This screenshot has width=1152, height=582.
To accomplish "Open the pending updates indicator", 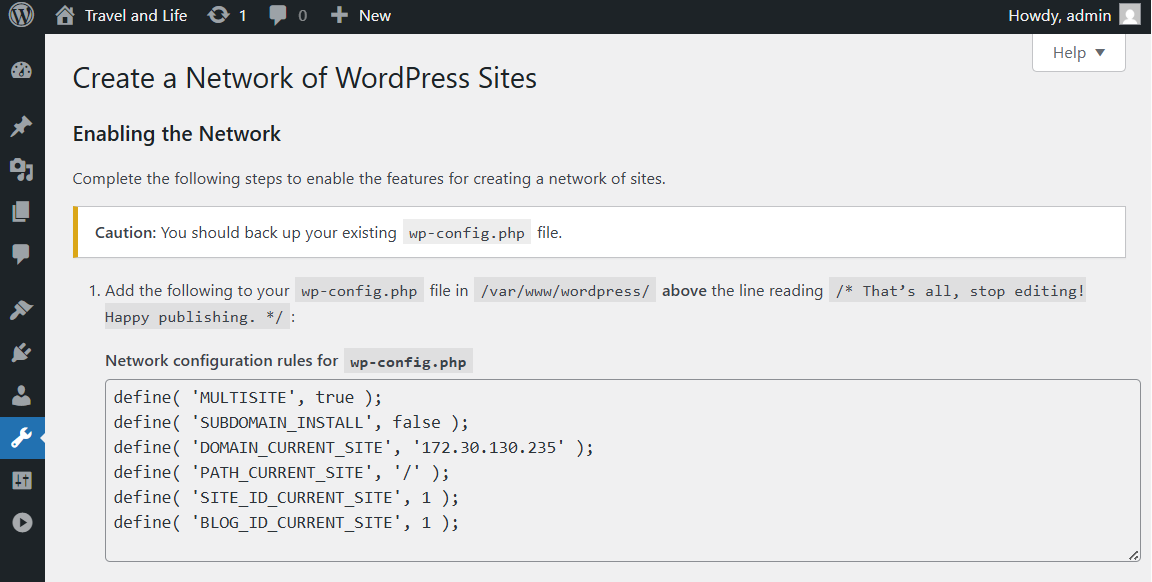I will click(227, 16).
